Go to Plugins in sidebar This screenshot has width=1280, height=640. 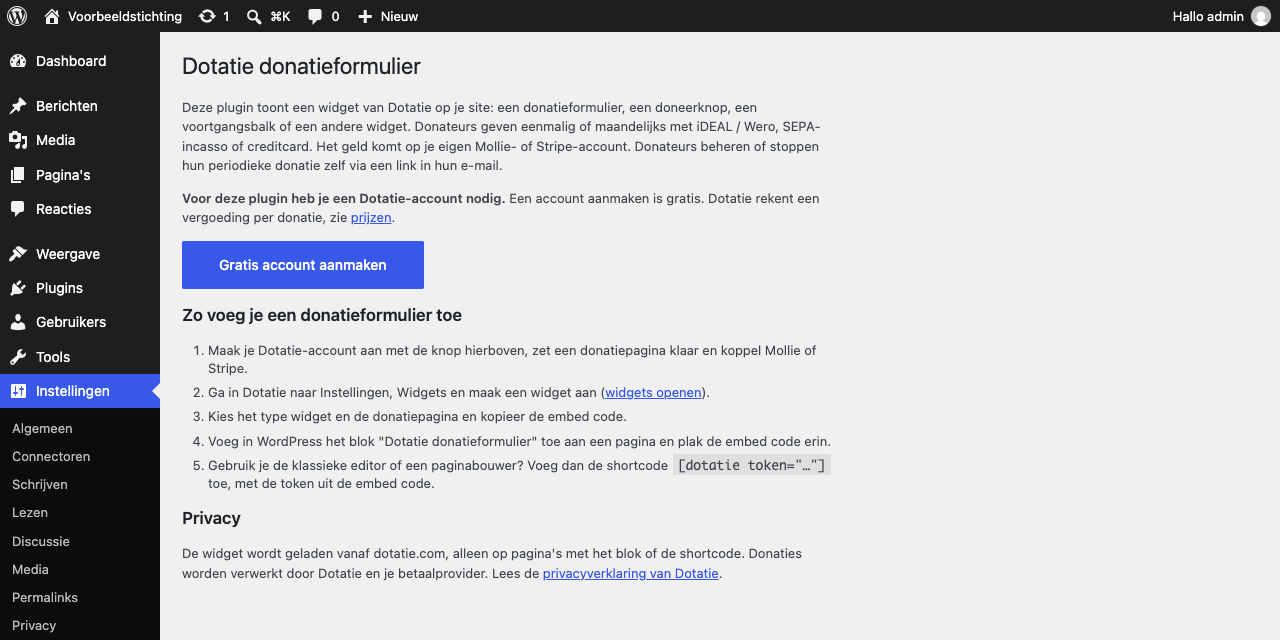(x=80, y=288)
